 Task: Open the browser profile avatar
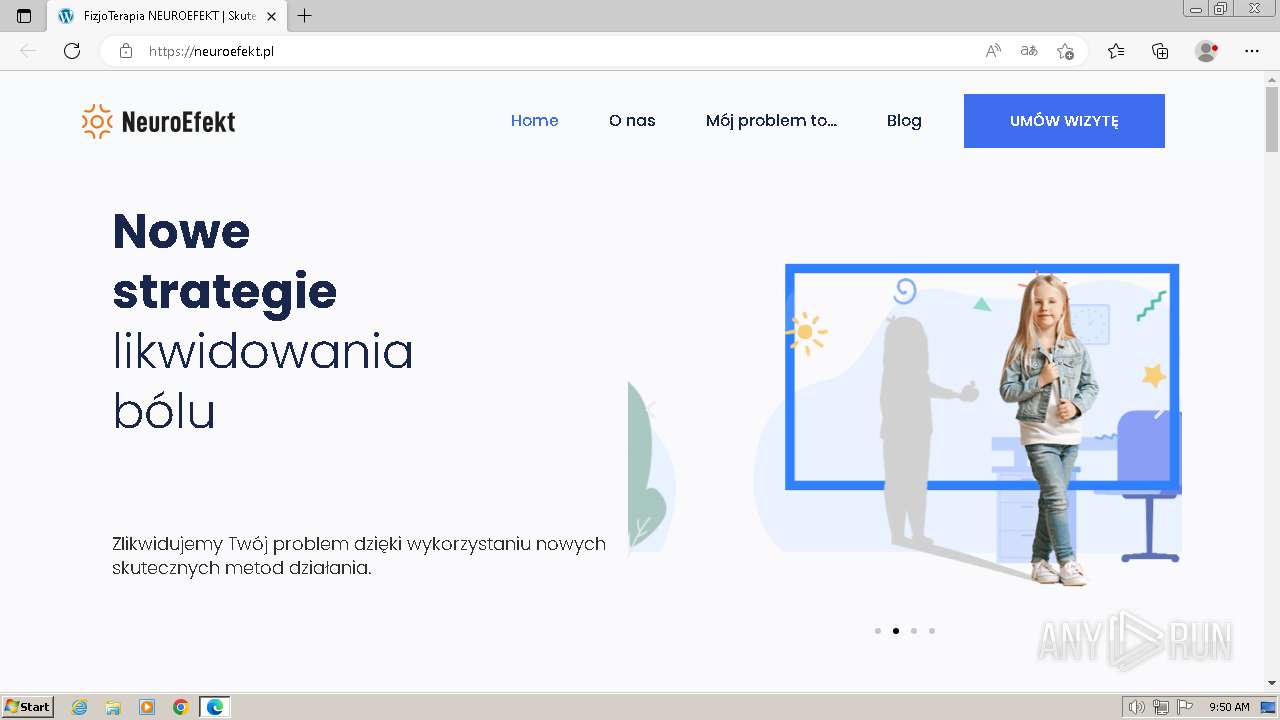click(1207, 51)
